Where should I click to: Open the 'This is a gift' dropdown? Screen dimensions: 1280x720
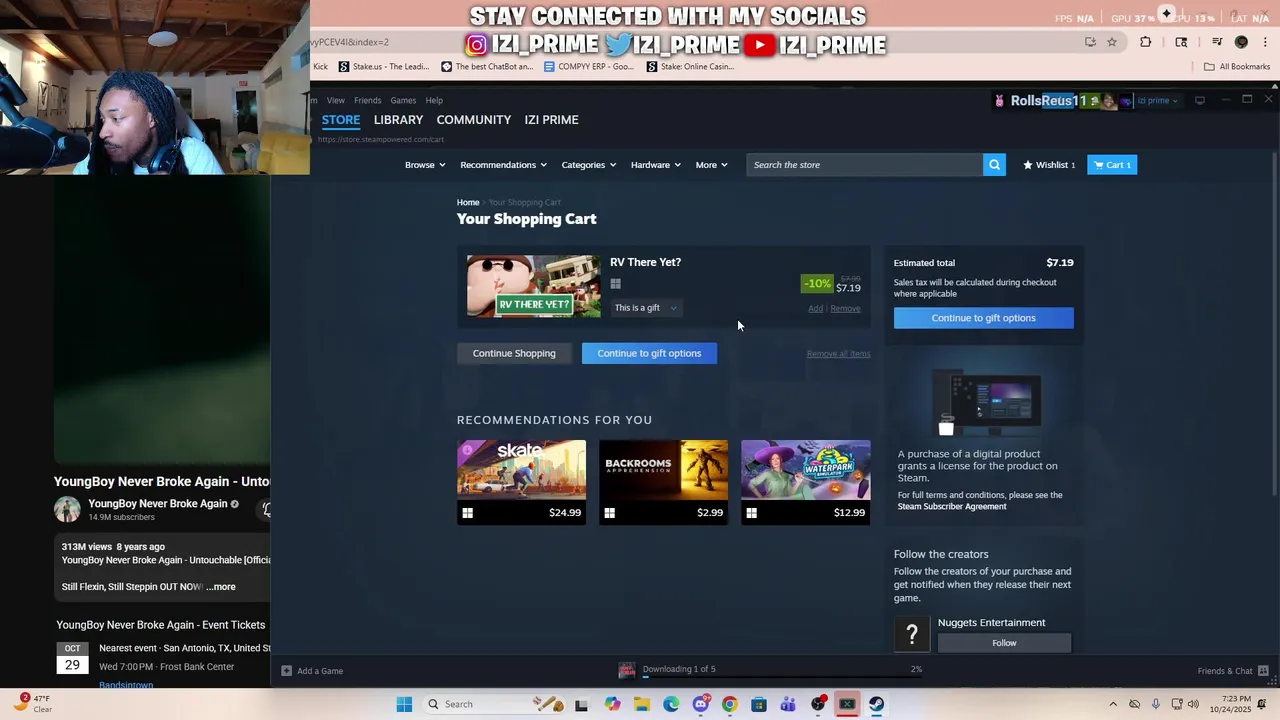tap(645, 308)
